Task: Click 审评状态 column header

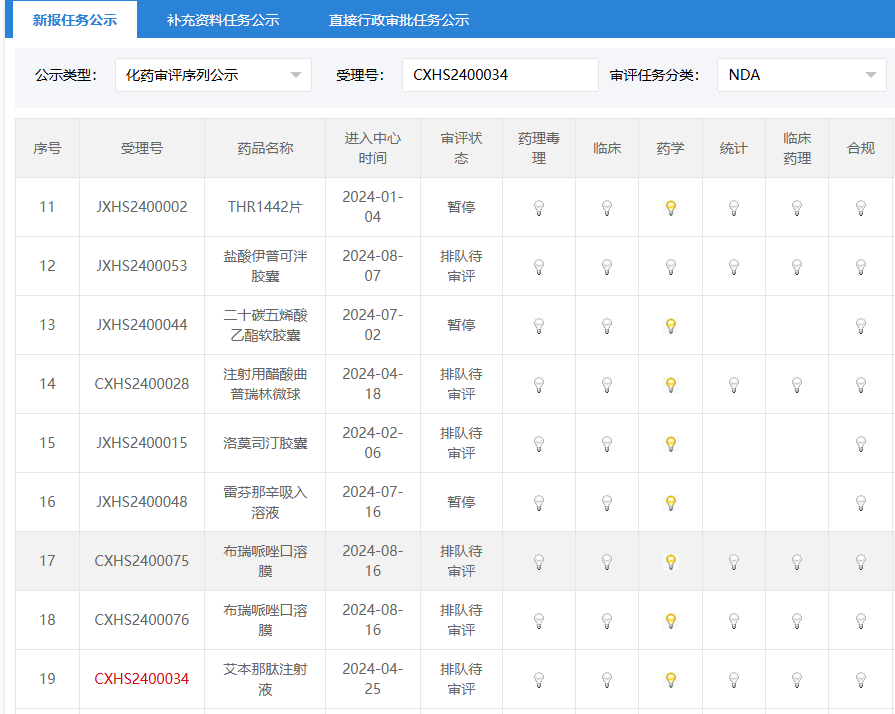Action: point(461,148)
